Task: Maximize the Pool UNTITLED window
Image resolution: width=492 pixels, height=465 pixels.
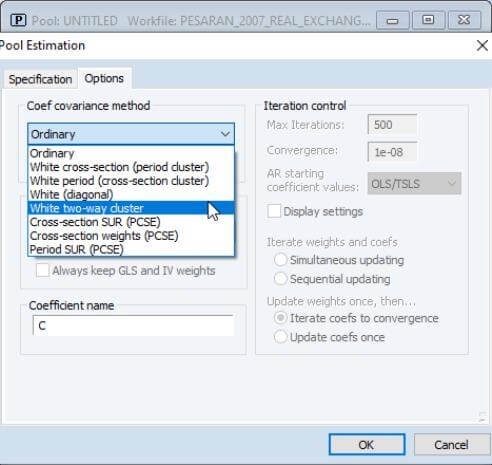Action: pos(428,20)
